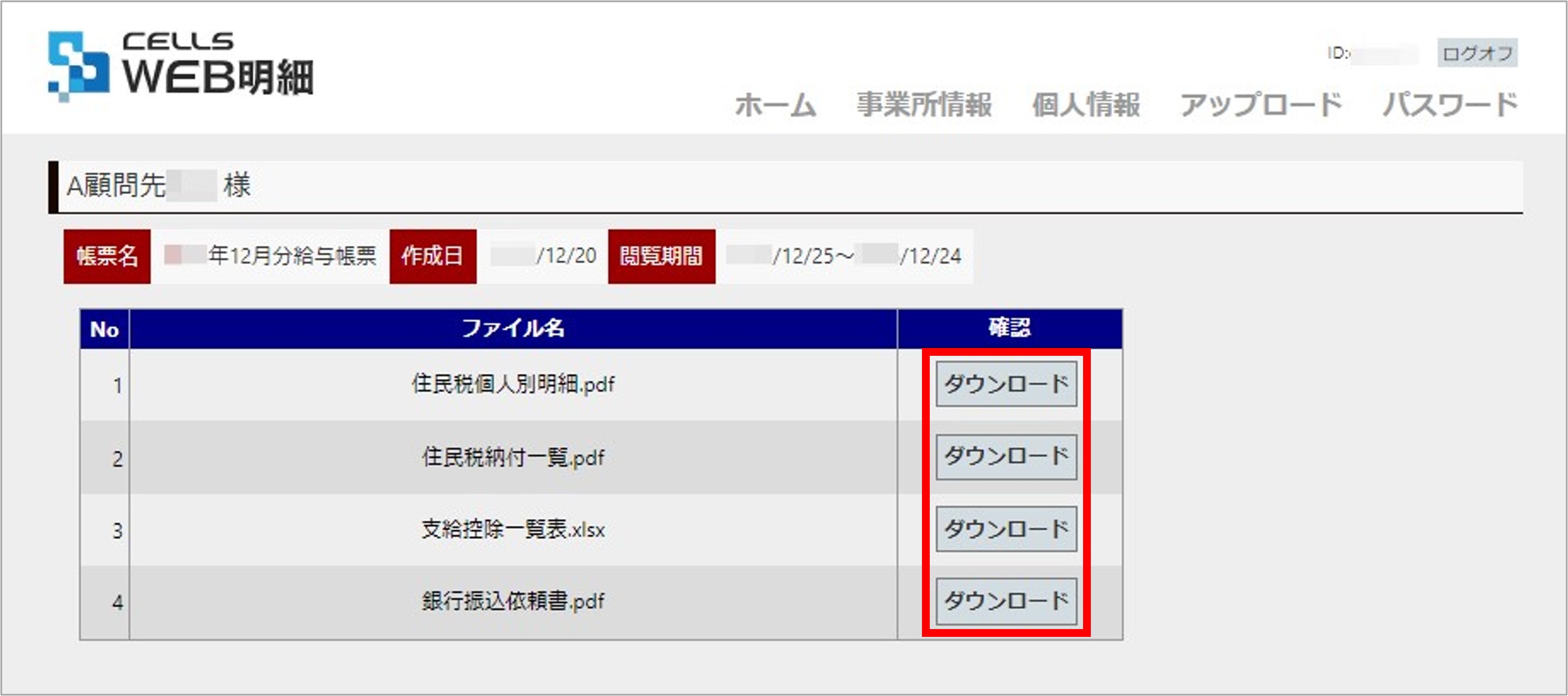1568x696 pixels.
Task: Go to 個人情報 page
Action: 1086,104
